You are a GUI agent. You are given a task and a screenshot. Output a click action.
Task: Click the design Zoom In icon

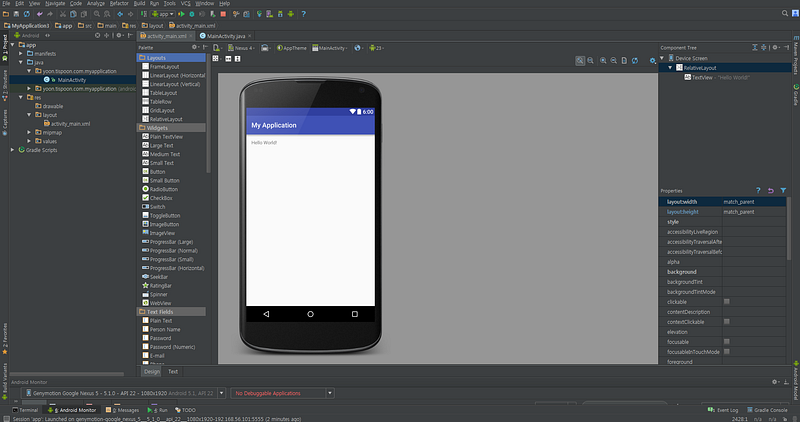pyautogui.click(x=603, y=61)
